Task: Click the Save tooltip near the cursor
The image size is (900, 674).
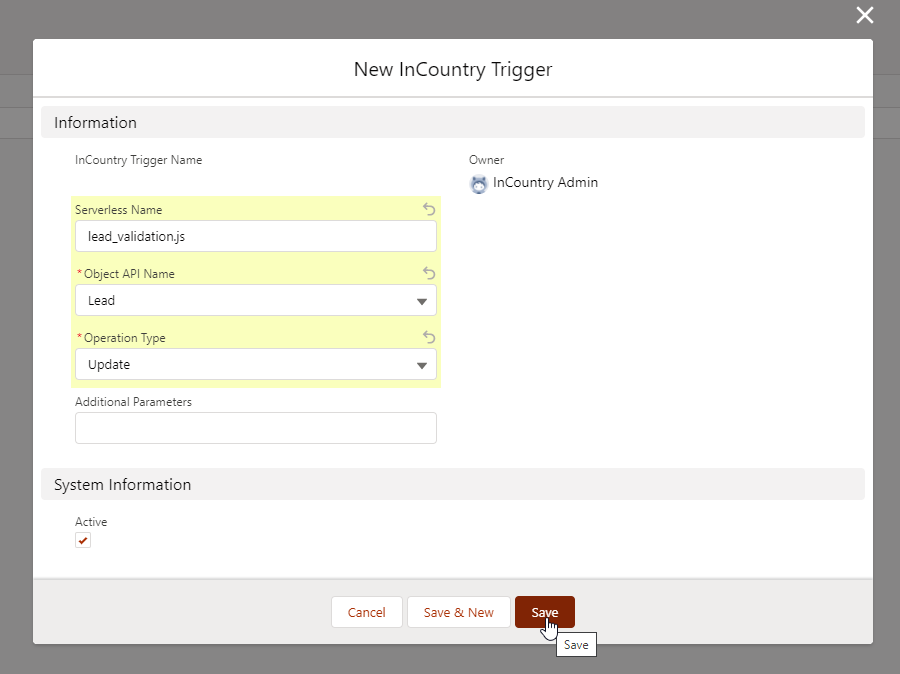Action: coord(576,644)
